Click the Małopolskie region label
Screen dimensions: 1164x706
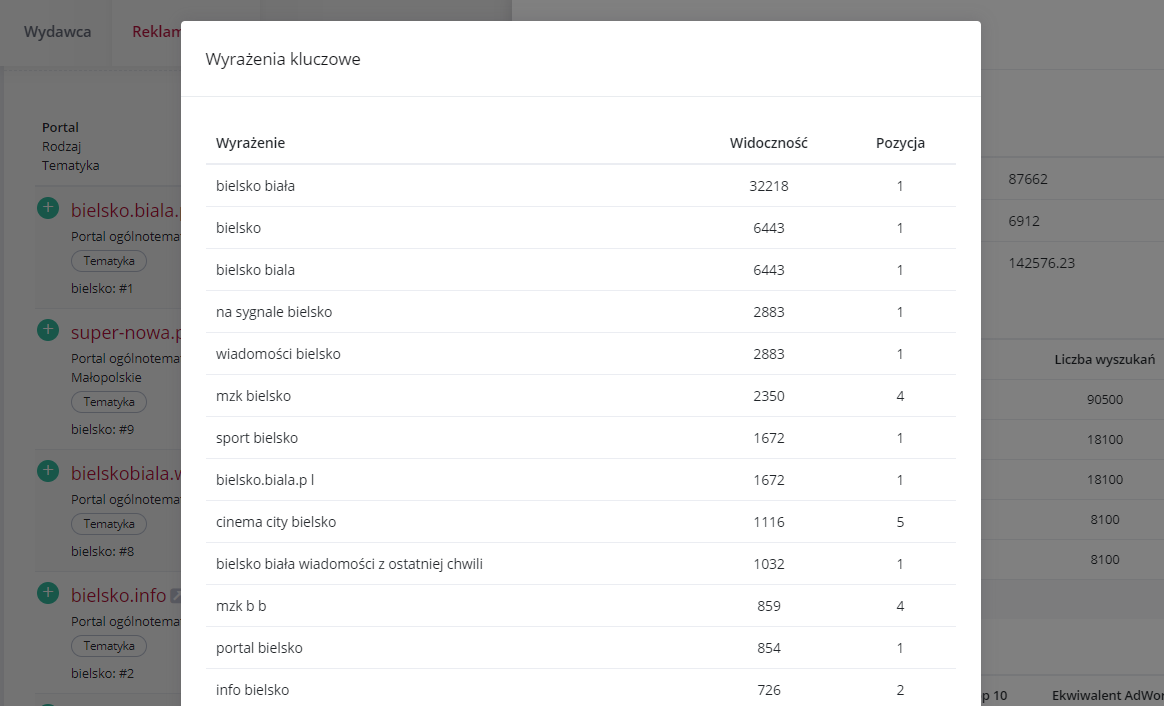pos(106,377)
